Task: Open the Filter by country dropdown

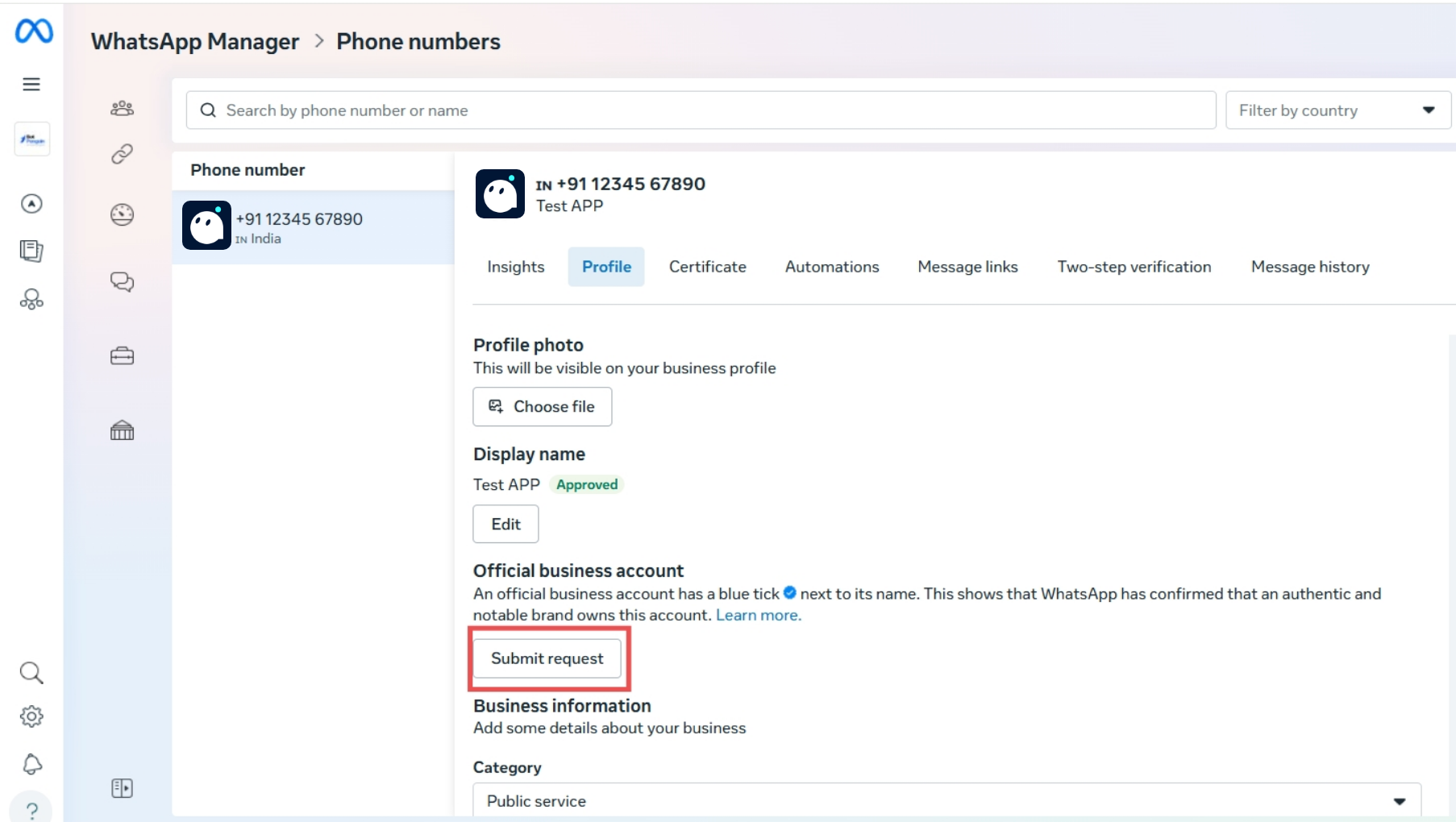Action: click(1338, 110)
